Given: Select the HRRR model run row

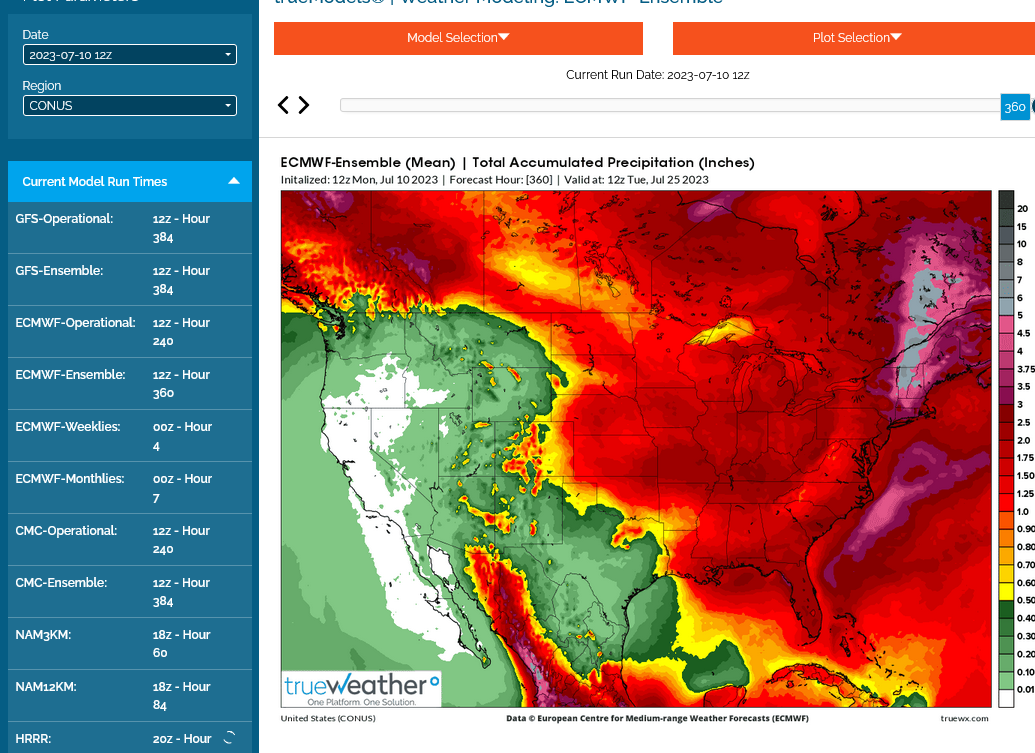Looking at the screenshot, I should click(x=129, y=738).
